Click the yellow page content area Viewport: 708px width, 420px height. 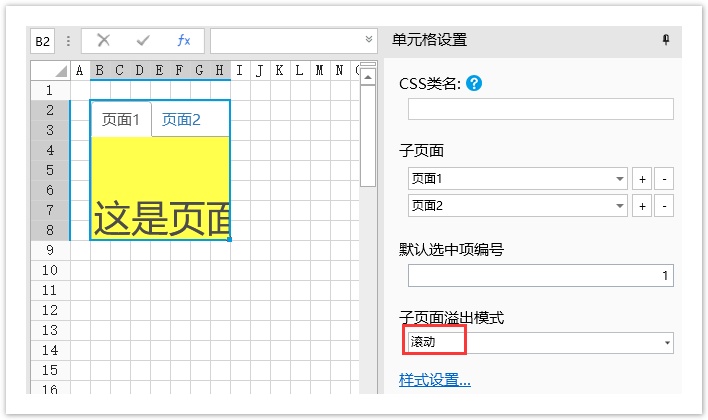coord(160,170)
